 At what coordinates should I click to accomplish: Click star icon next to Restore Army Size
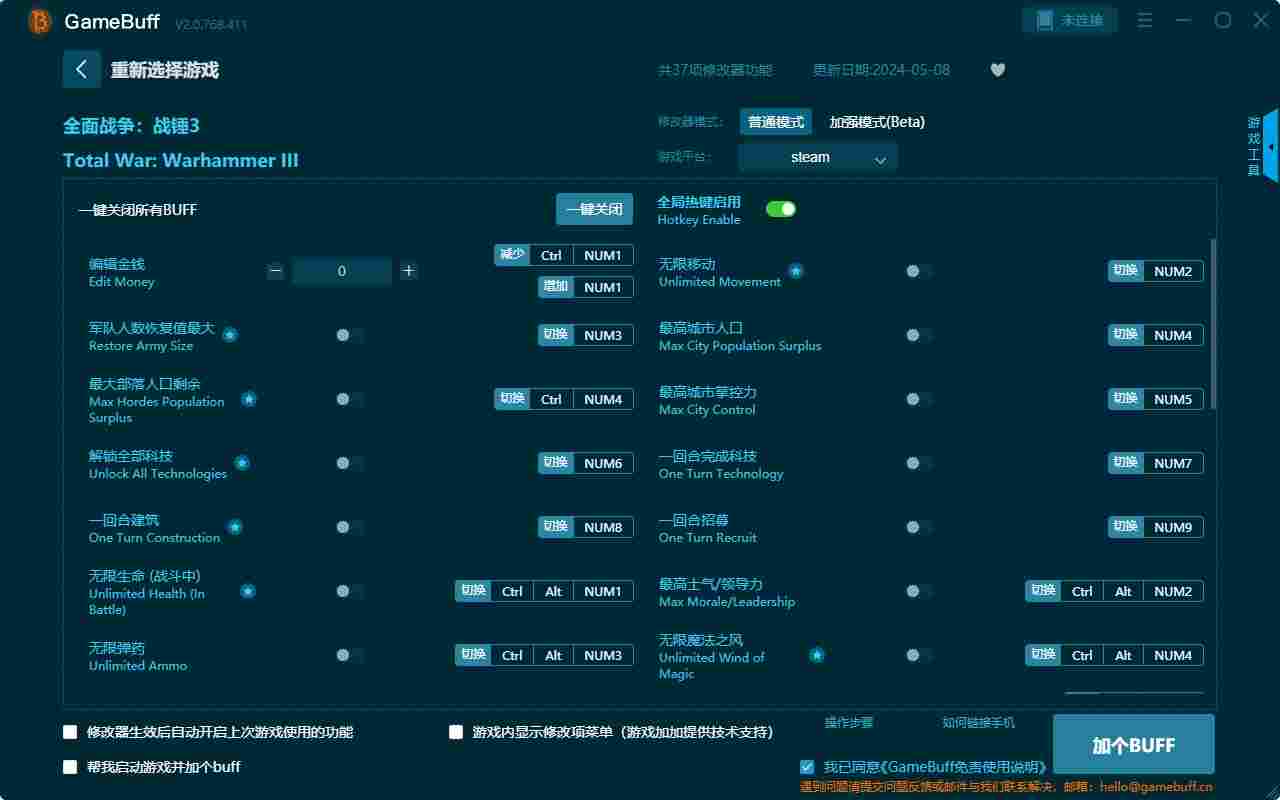230,335
